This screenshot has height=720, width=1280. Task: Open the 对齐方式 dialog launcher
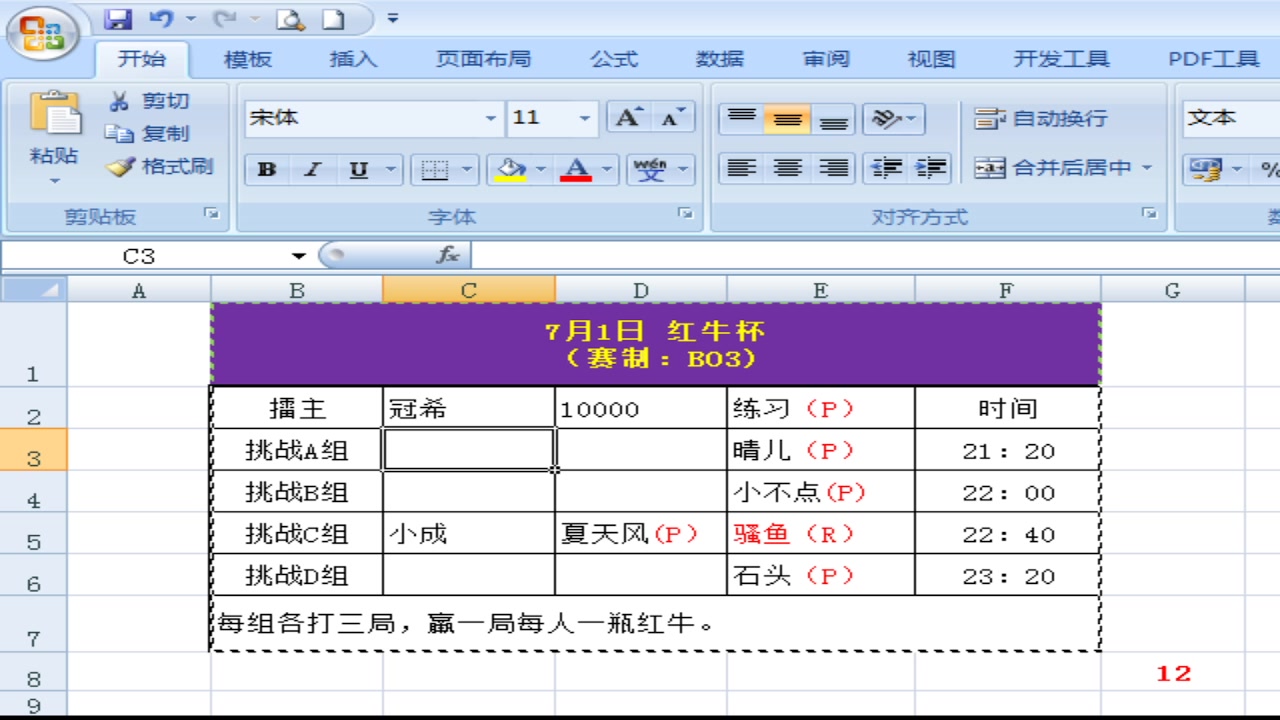tap(1150, 213)
